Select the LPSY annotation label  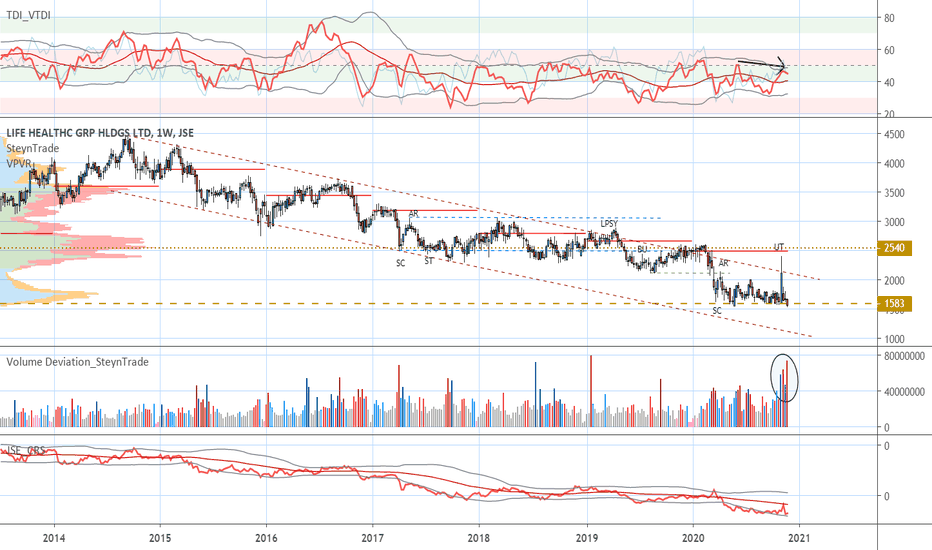[609, 224]
